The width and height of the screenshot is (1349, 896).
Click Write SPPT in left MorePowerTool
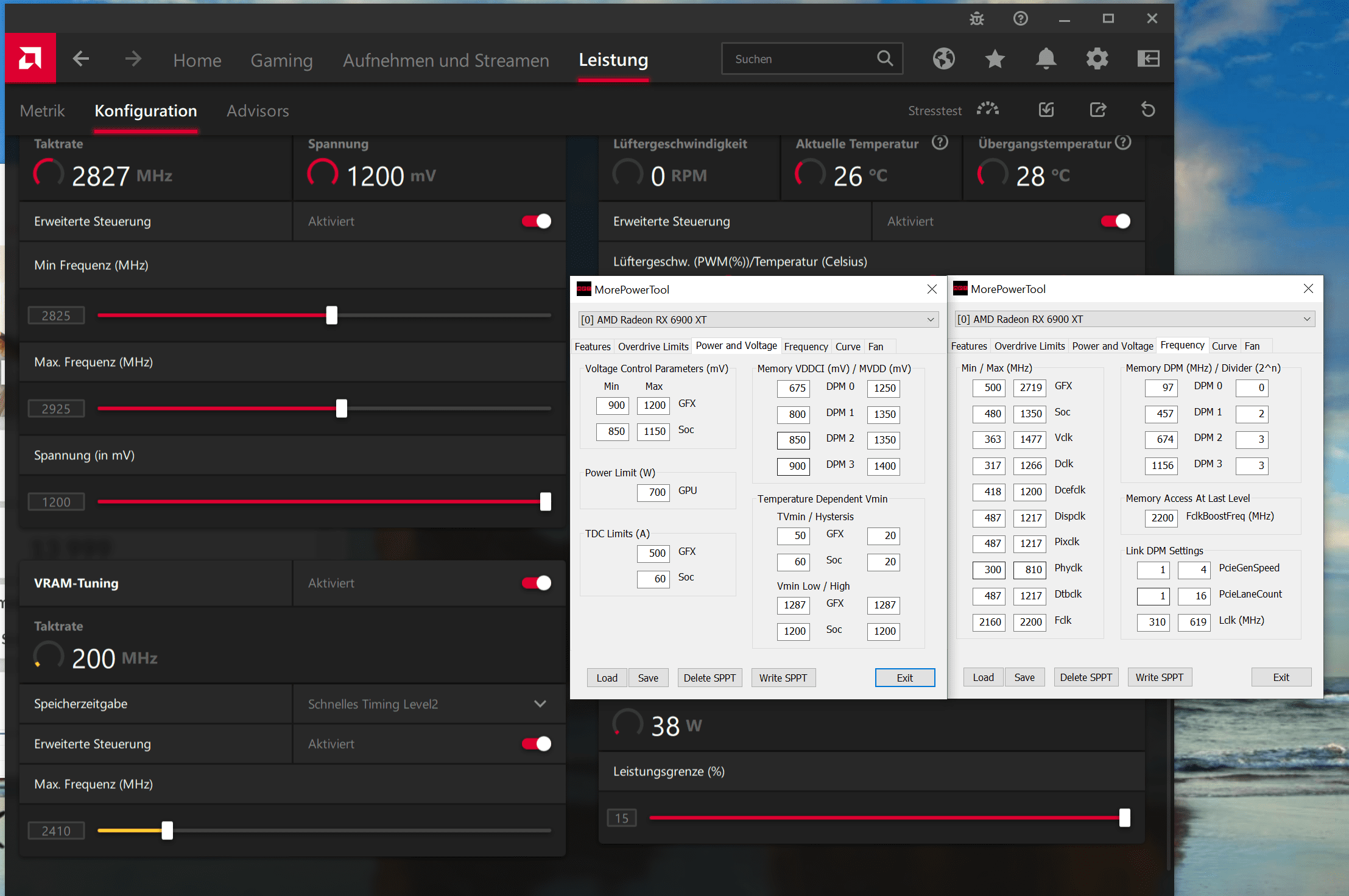click(x=783, y=678)
